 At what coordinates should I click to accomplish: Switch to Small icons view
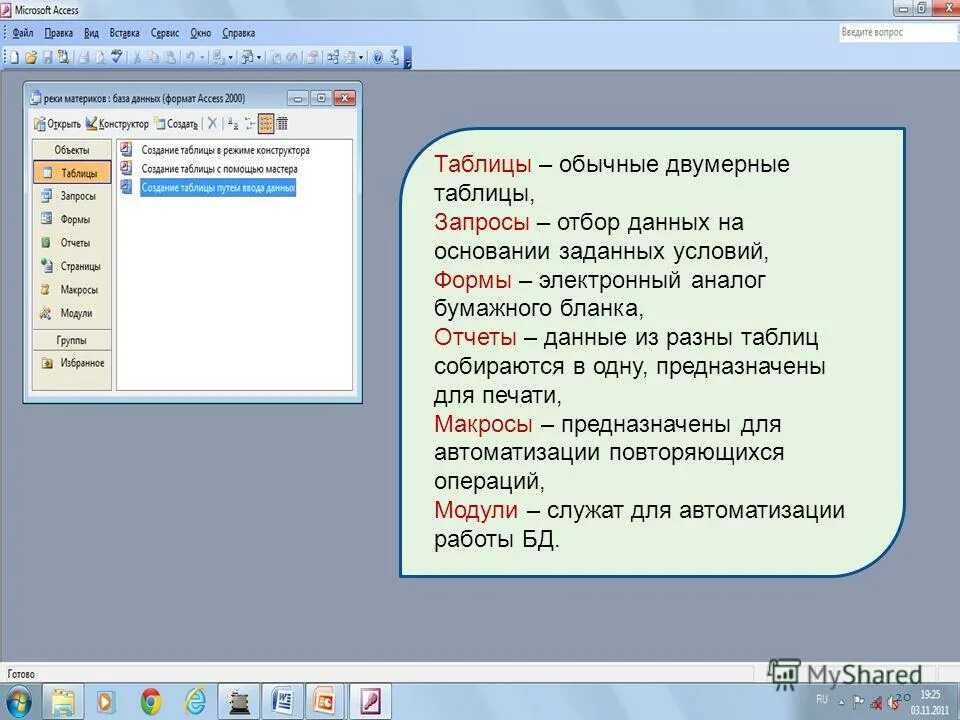[x=249, y=124]
